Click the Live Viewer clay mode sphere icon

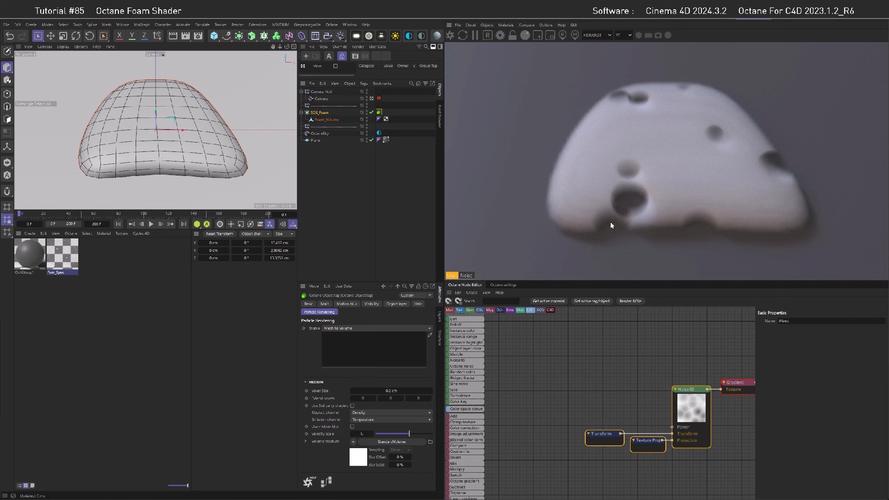pyautogui.click(x=525, y=35)
